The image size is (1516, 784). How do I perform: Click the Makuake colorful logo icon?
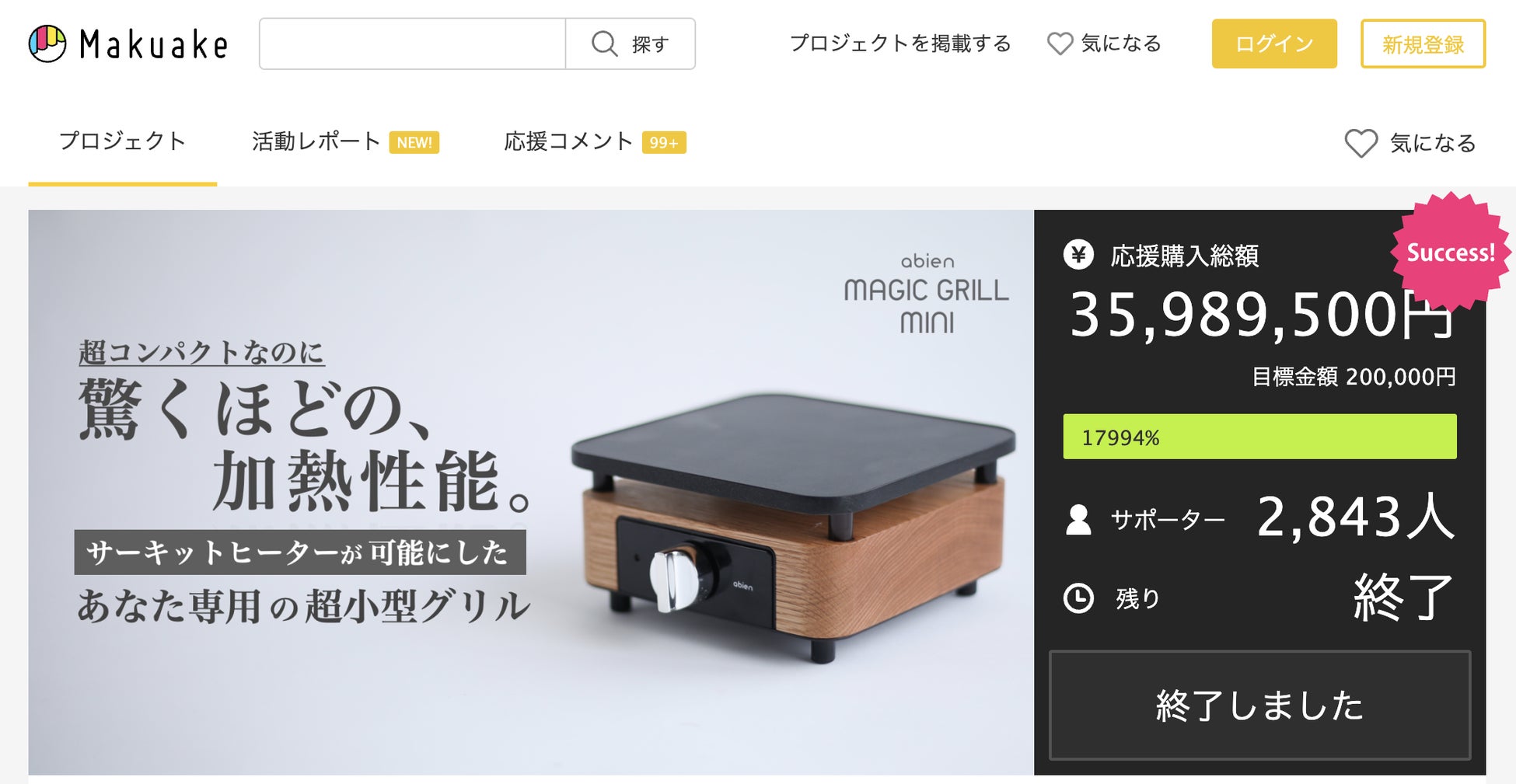click(x=47, y=44)
